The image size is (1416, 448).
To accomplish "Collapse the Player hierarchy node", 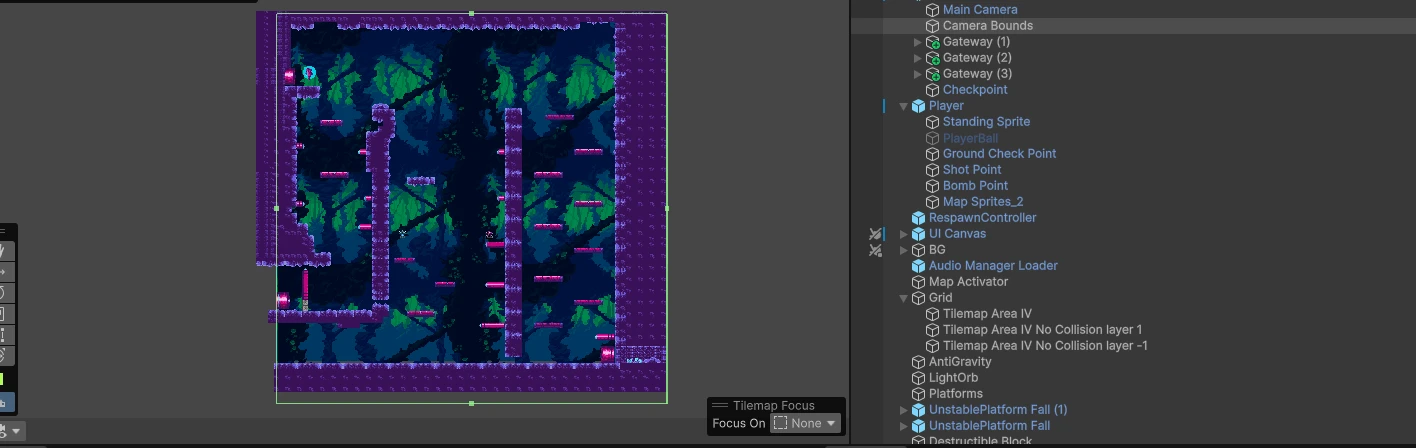I will (x=904, y=106).
